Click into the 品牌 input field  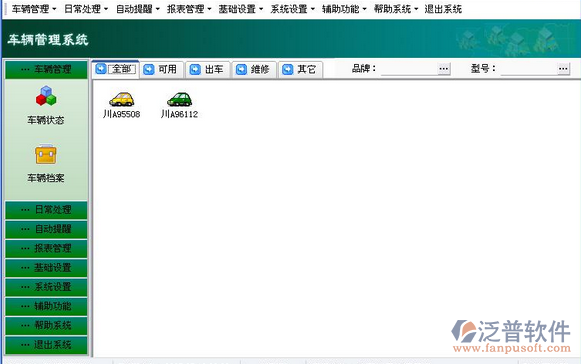409,69
